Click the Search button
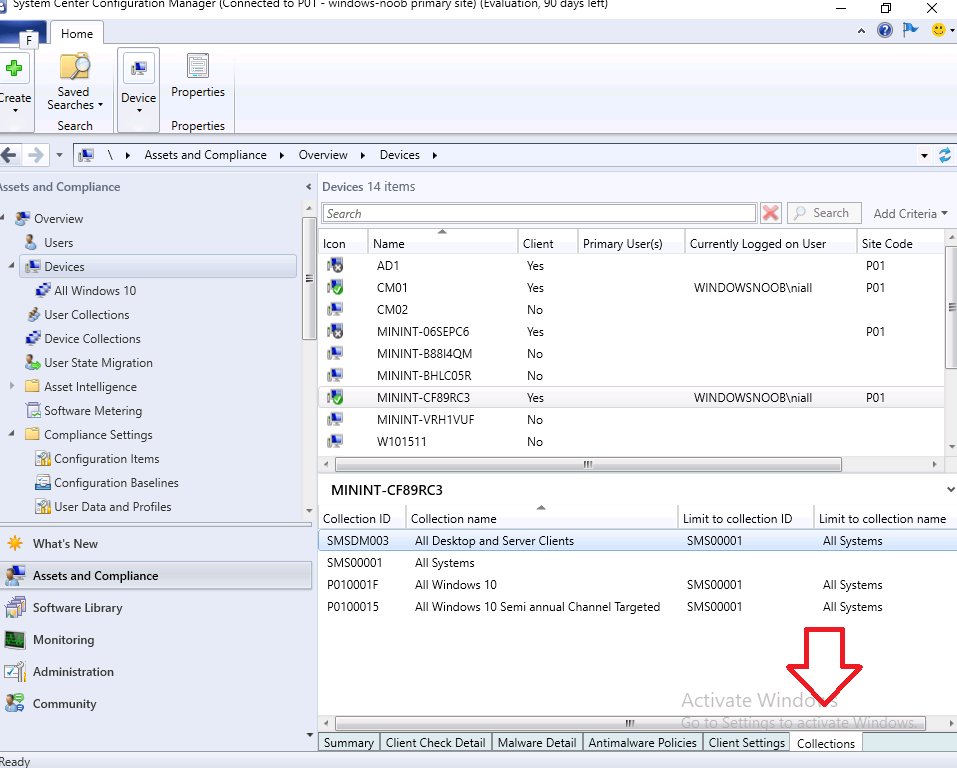 pos(824,213)
